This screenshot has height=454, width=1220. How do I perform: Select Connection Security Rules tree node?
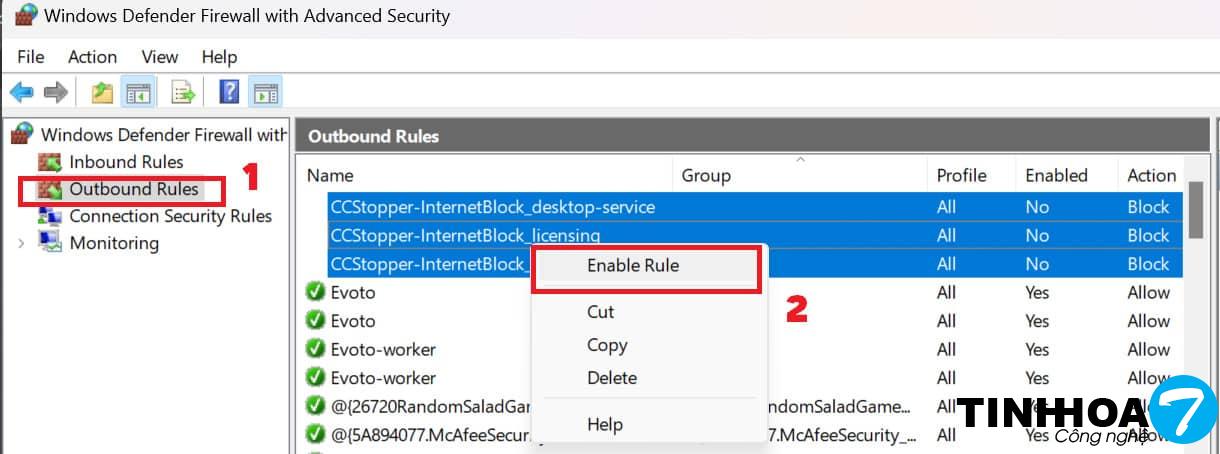point(170,216)
